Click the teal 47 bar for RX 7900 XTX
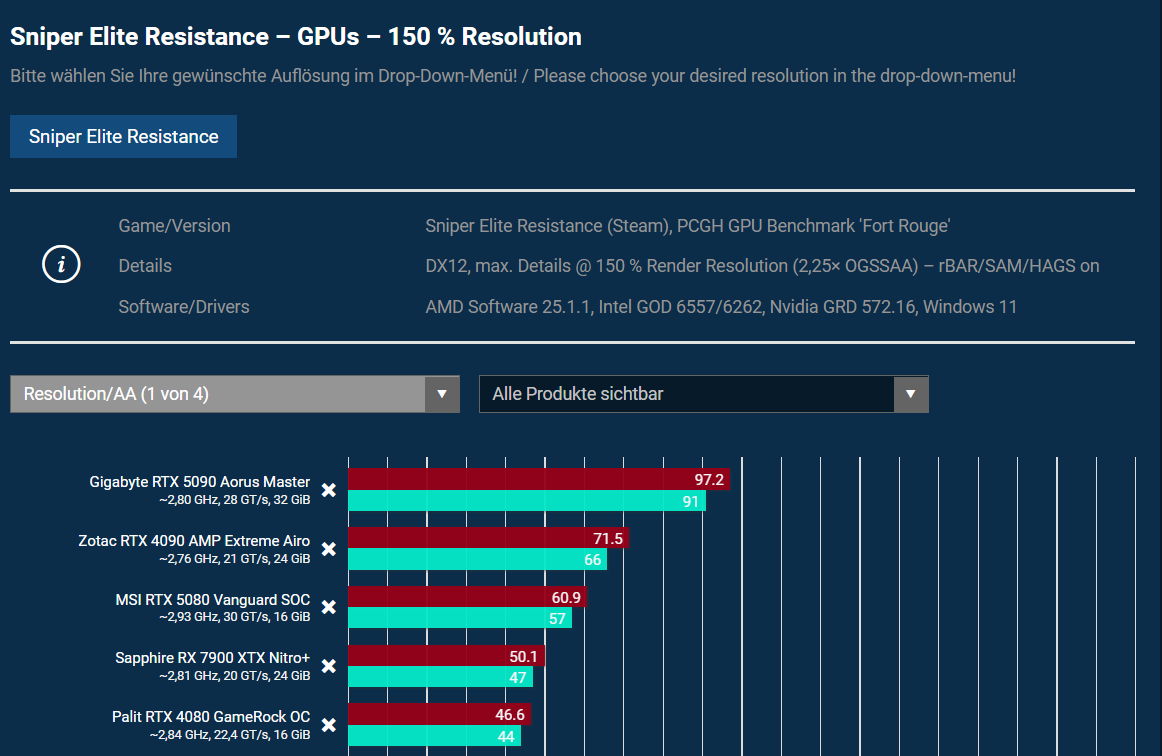This screenshot has width=1162, height=756. click(x=440, y=677)
